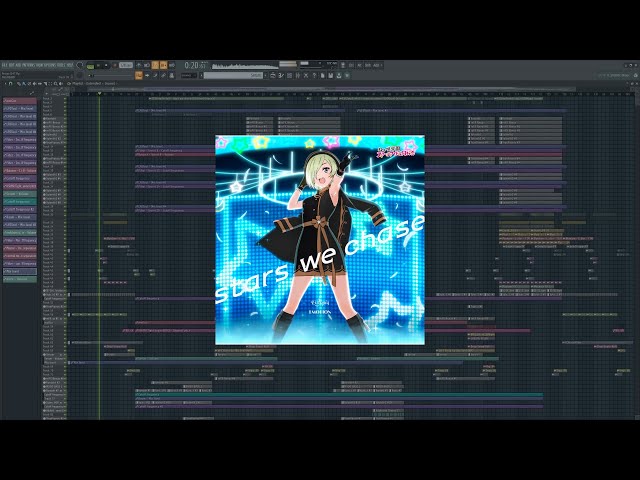Open the PATTERNS menu

pos(28,65)
